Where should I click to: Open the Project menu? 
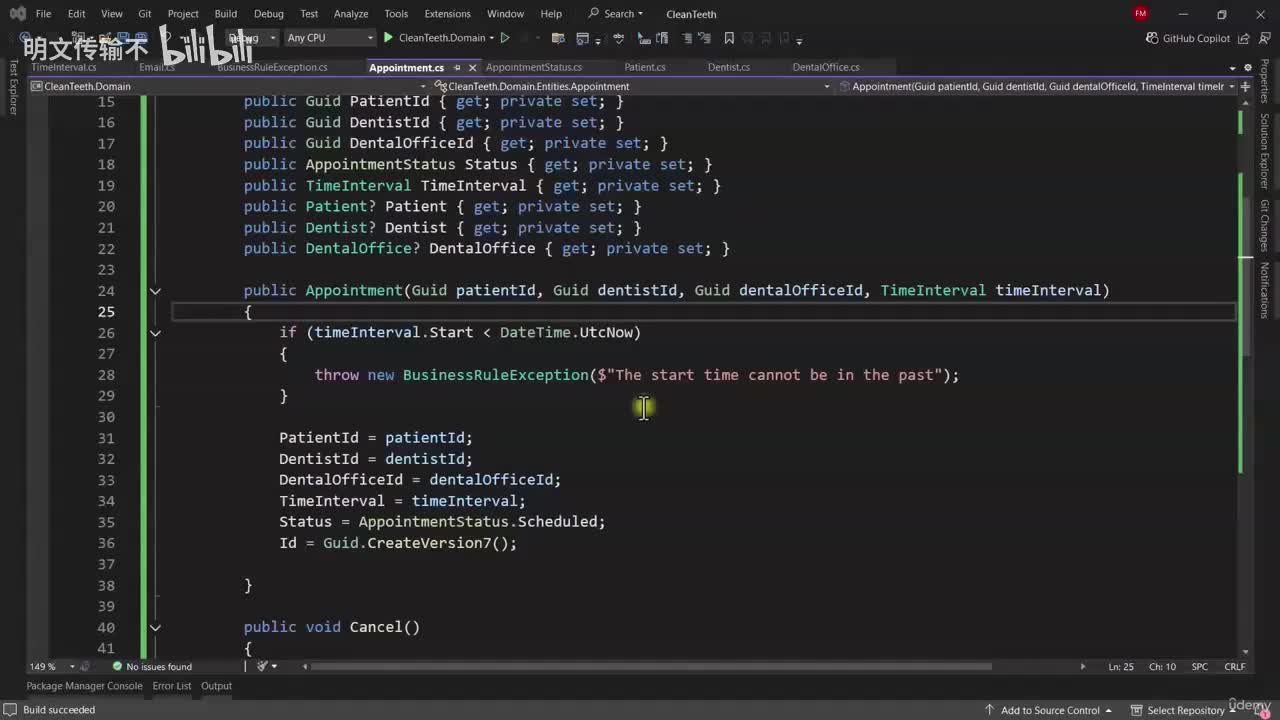click(183, 14)
